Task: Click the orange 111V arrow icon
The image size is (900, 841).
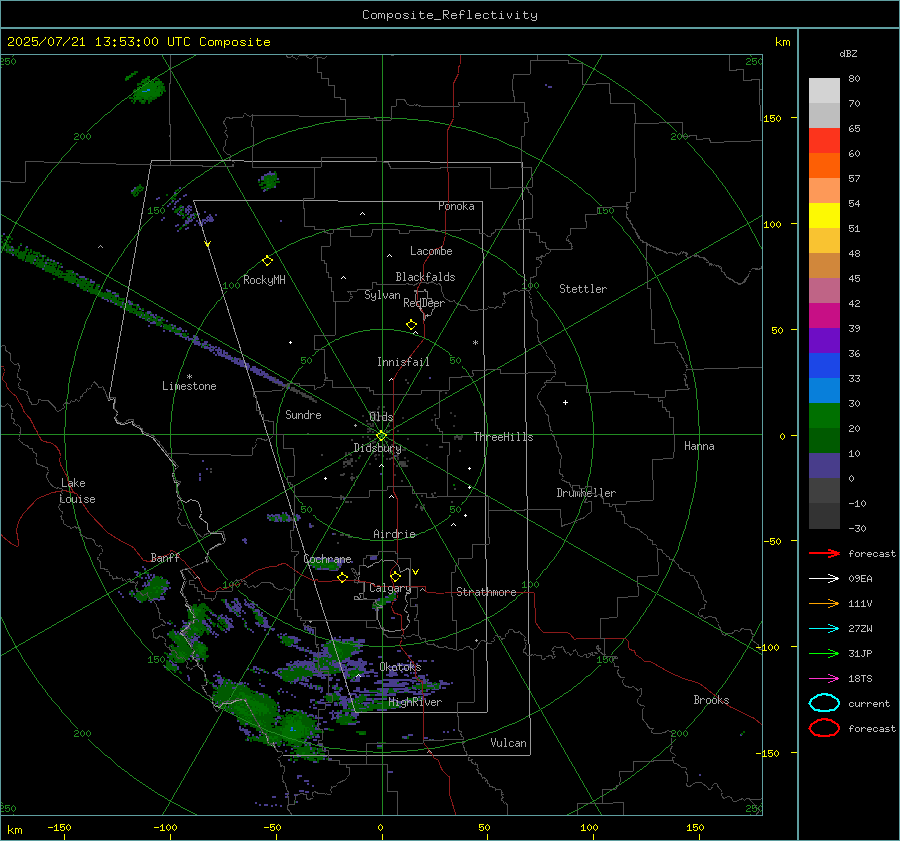Action: click(x=824, y=603)
